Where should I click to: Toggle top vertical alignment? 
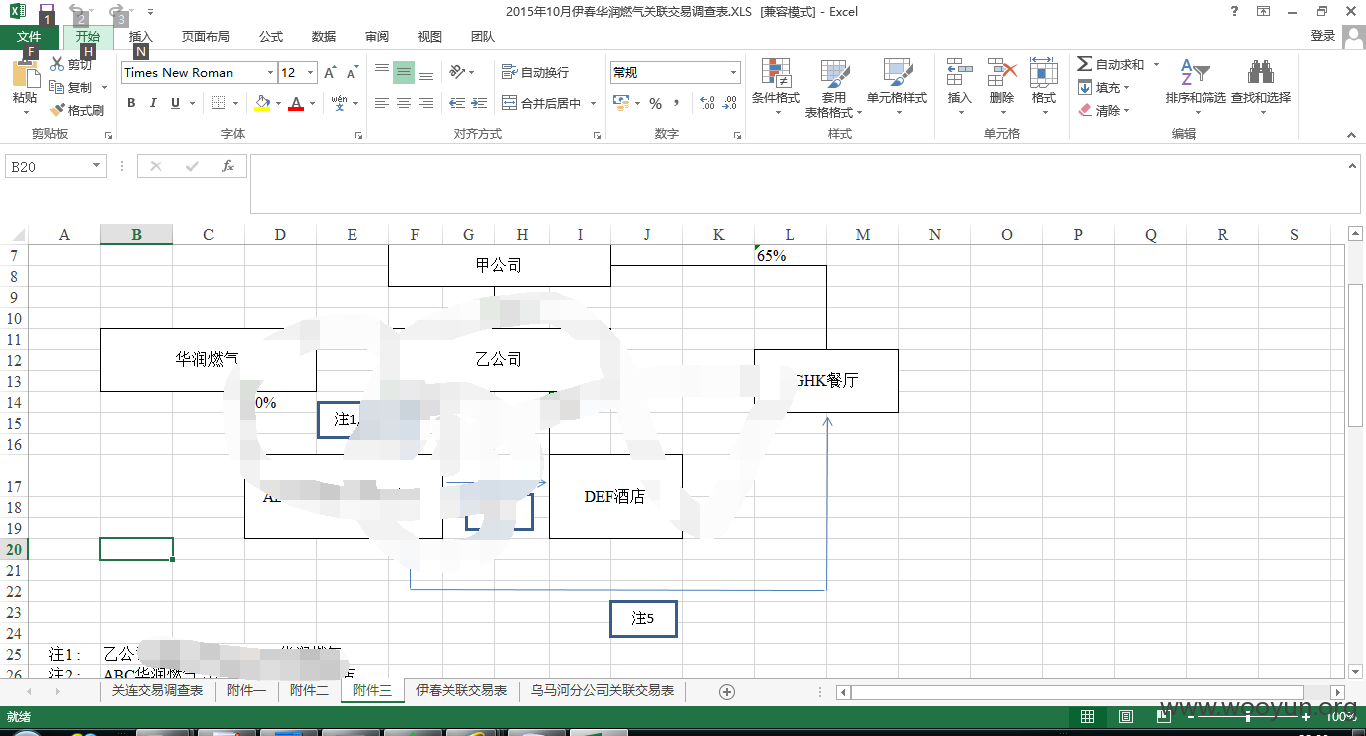[382, 72]
